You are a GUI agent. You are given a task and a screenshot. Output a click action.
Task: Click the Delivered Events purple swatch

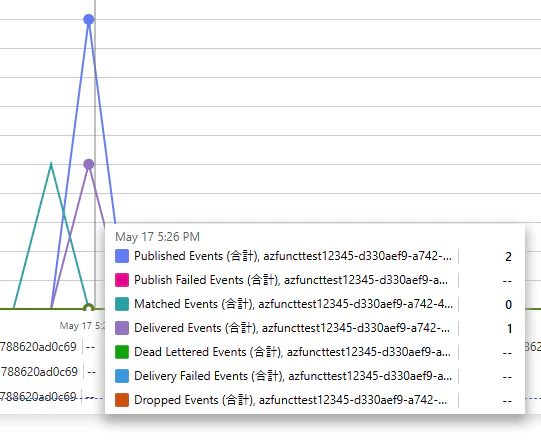tap(122, 328)
